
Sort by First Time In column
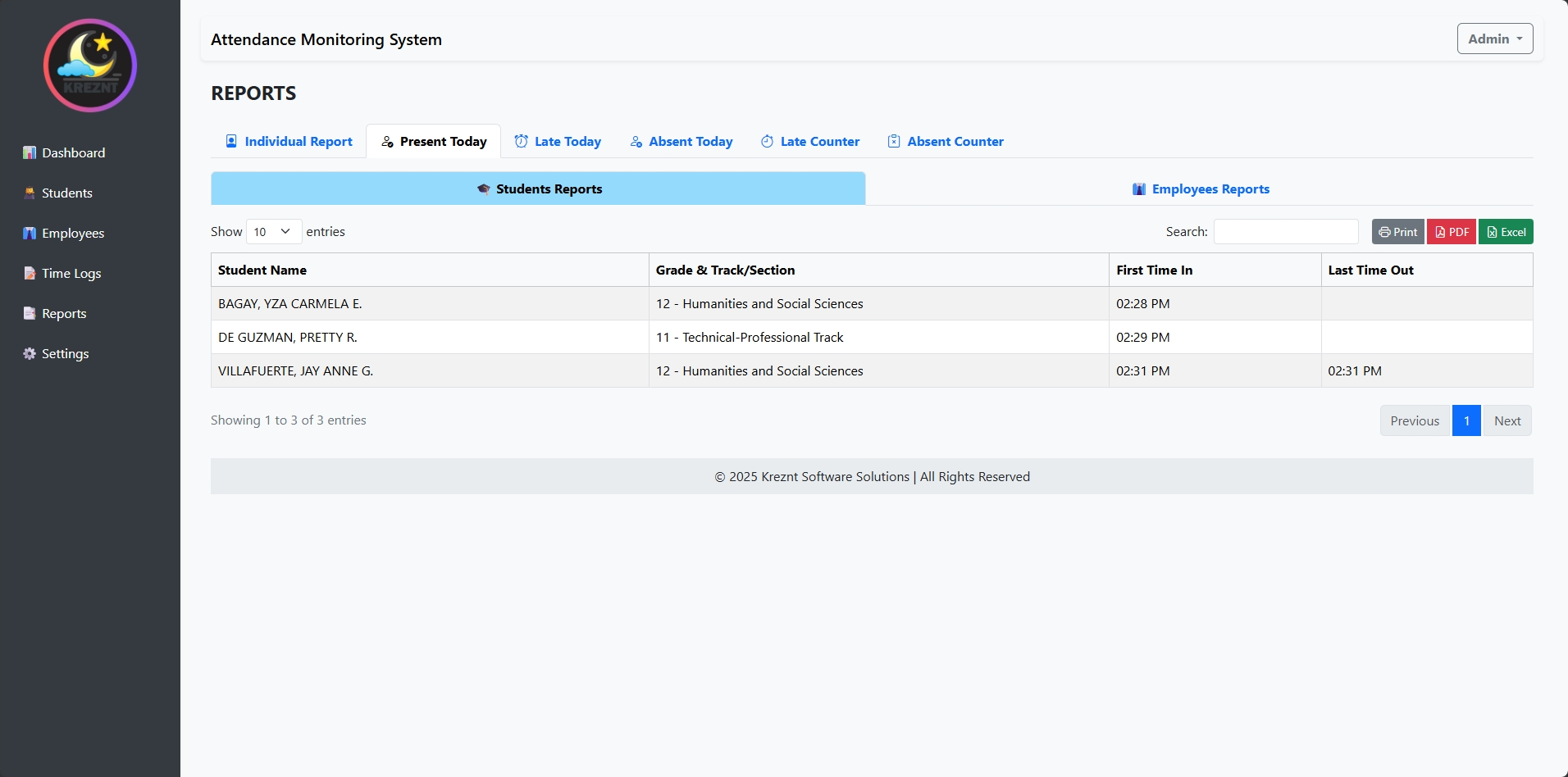click(1215, 270)
